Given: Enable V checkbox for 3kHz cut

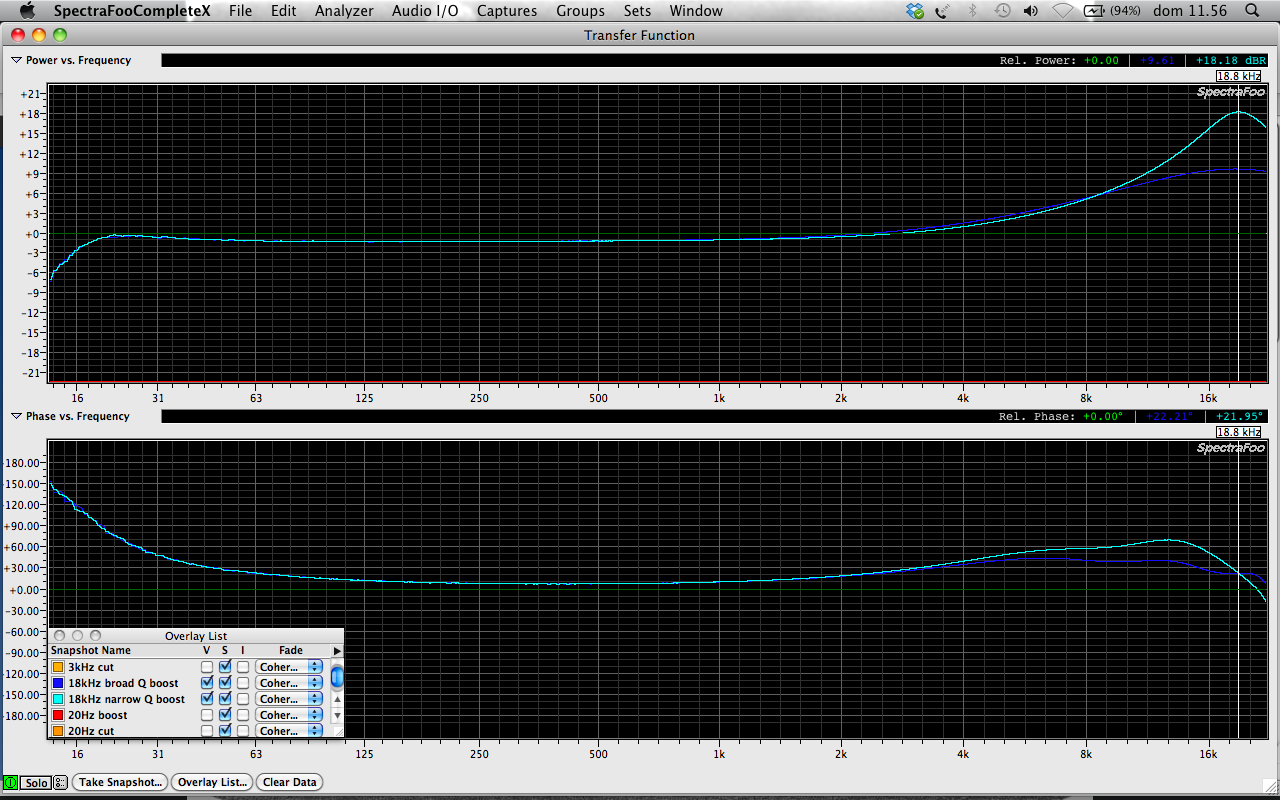Looking at the screenshot, I should tap(207, 667).
